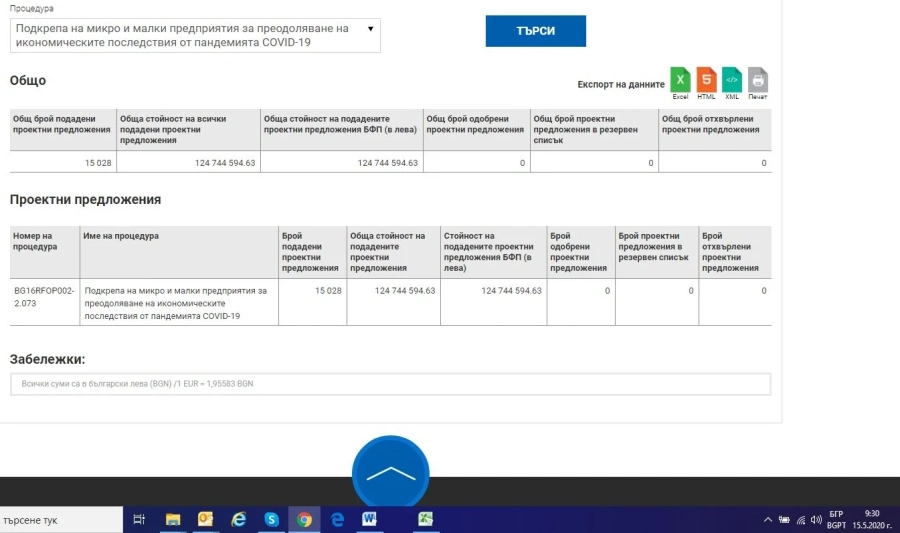The height and width of the screenshot is (533, 900).
Task: Click column header Номер на процедура
Action: click(x=45, y=252)
